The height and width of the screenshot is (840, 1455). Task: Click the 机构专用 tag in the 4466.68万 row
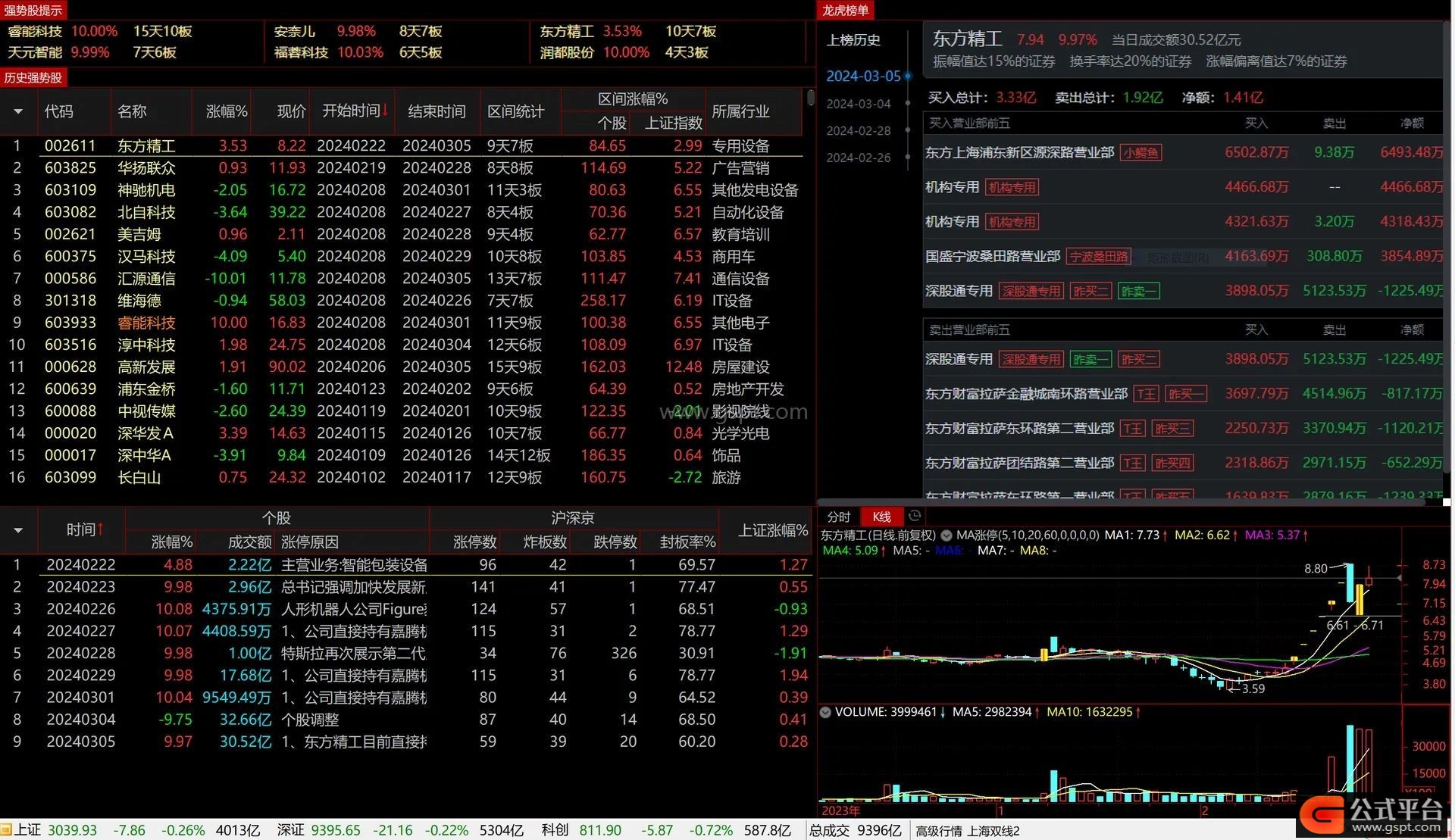click(x=1012, y=188)
